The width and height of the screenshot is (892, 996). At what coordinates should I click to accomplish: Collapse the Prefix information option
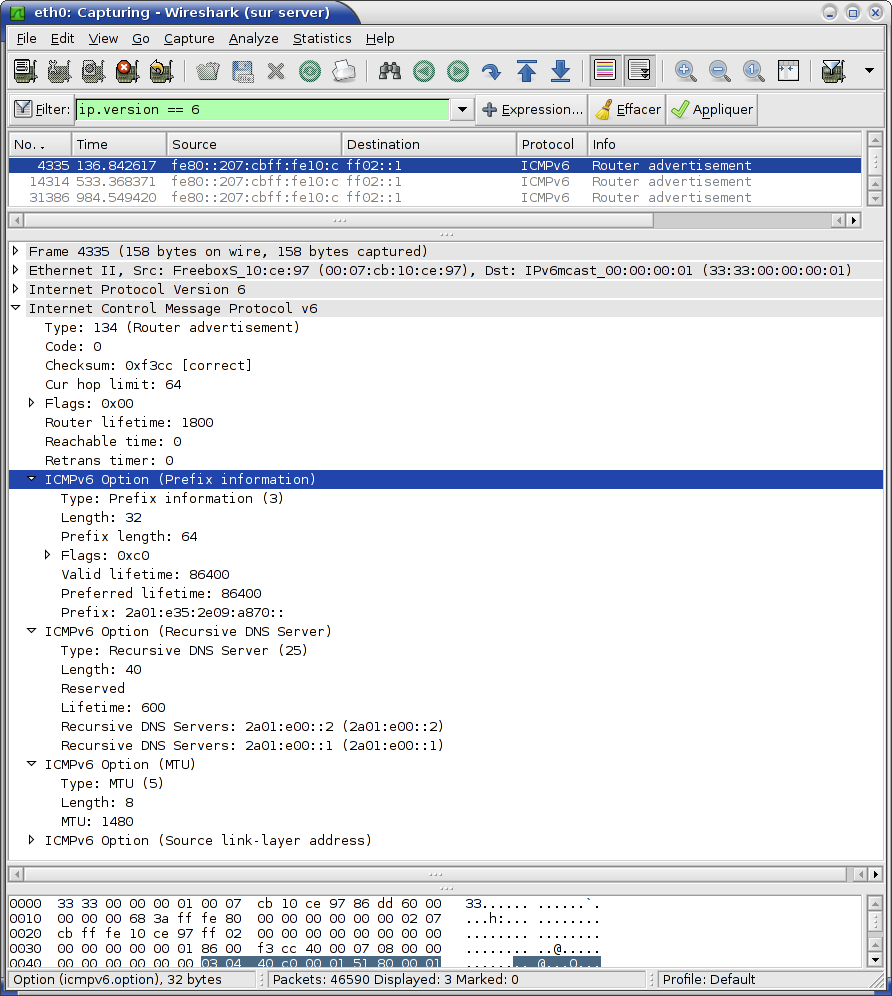pyautogui.click(x=32, y=478)
